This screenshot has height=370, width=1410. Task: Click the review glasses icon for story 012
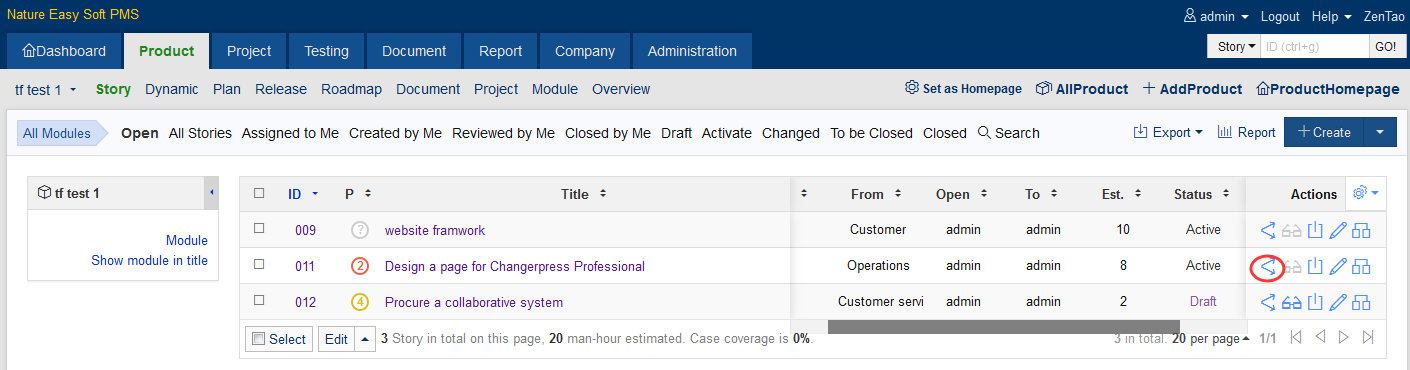pyautogui.click(x=1292, y=303)
